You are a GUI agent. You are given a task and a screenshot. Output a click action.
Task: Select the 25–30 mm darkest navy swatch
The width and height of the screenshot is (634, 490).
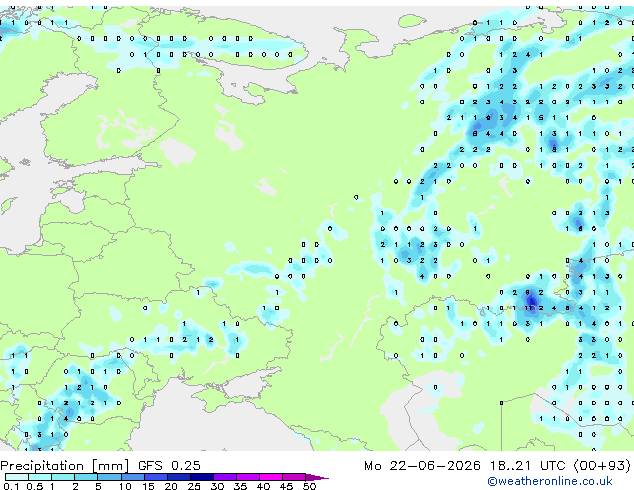pos(202,477)
